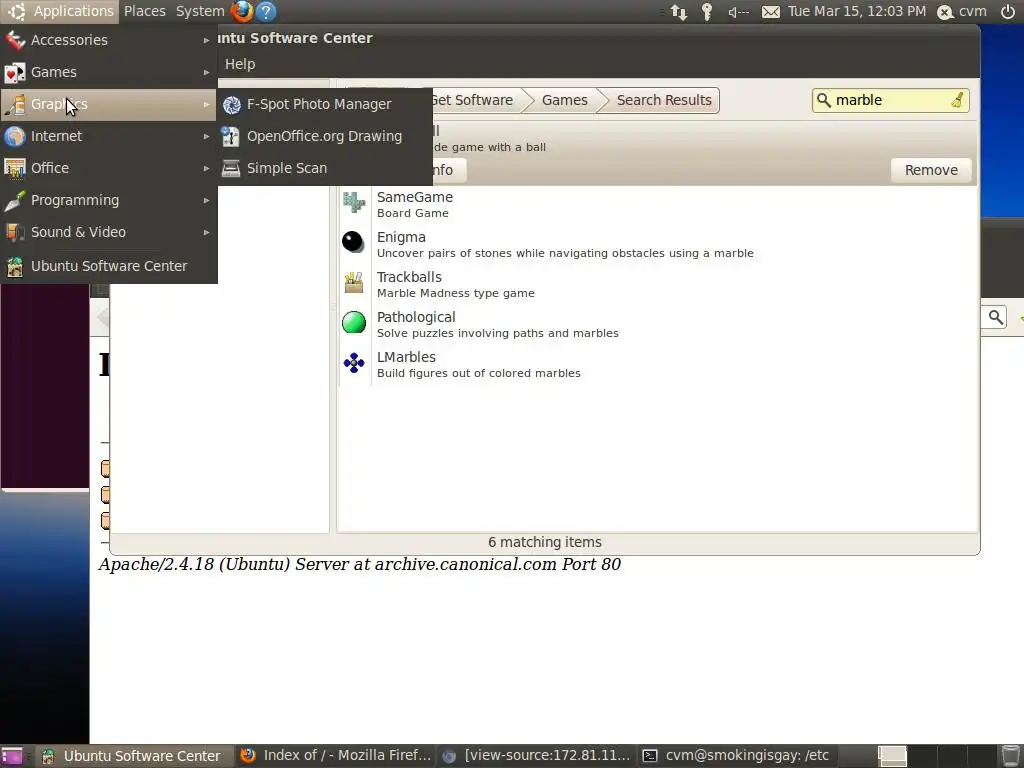Open the Help icon in top panel
The height and width of the screenshot is (768, 1024).
[266, 11]
